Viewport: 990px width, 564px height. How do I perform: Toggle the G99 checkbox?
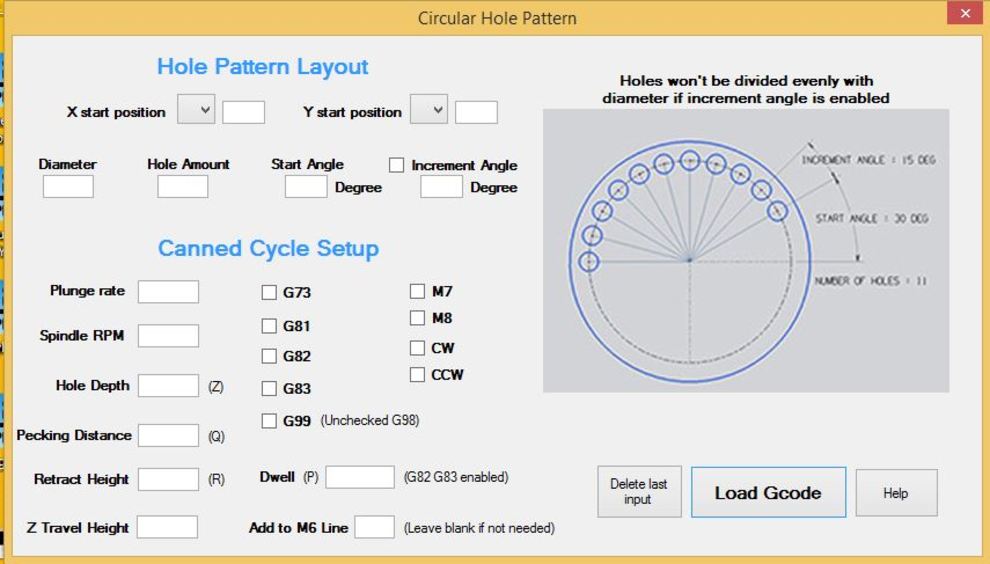coord(269,421)
